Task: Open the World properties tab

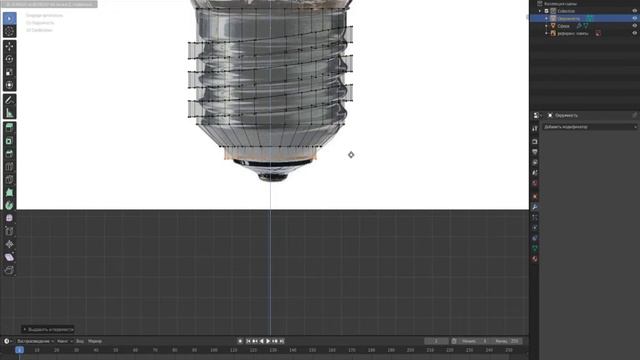Action: (x=535, y=183)
